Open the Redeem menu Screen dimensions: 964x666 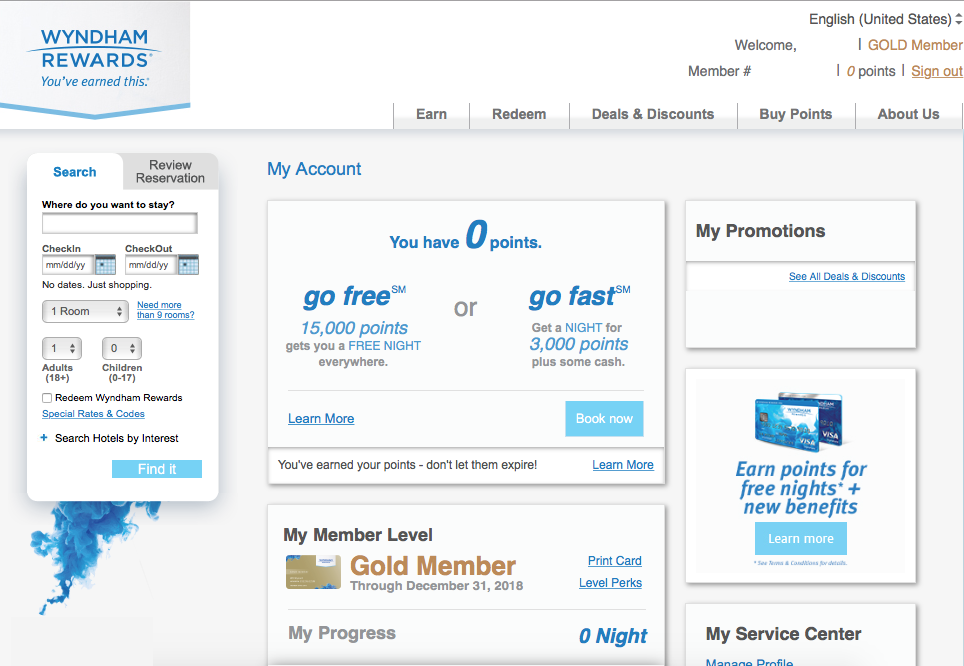click(x=519, y=114)
